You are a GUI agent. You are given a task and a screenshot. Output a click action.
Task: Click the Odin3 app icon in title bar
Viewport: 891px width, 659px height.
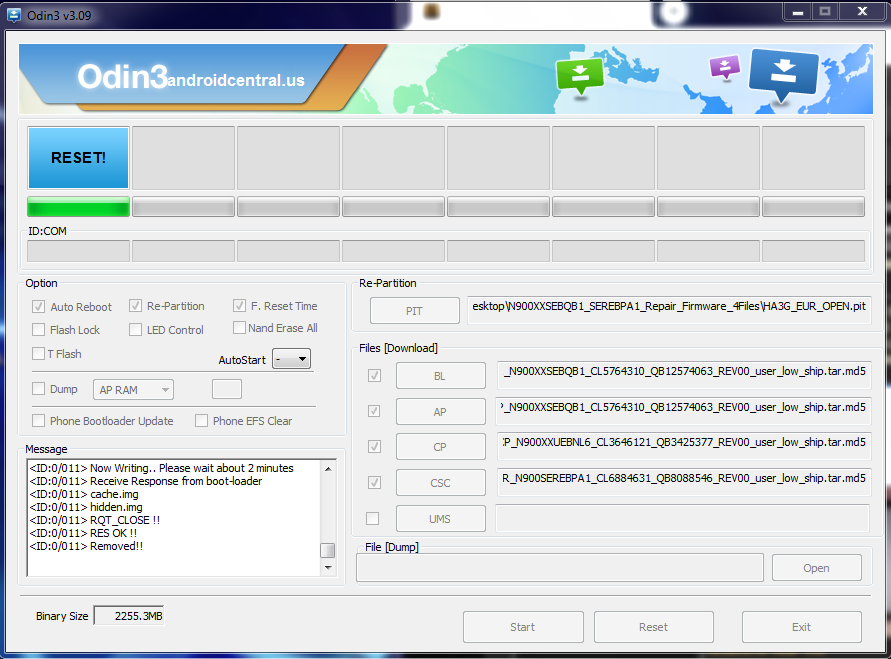coord(14,15)
